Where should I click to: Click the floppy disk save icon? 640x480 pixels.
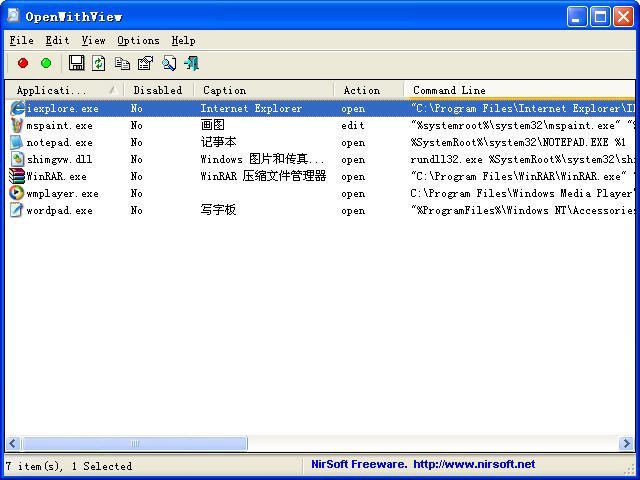tap(77, 63)
